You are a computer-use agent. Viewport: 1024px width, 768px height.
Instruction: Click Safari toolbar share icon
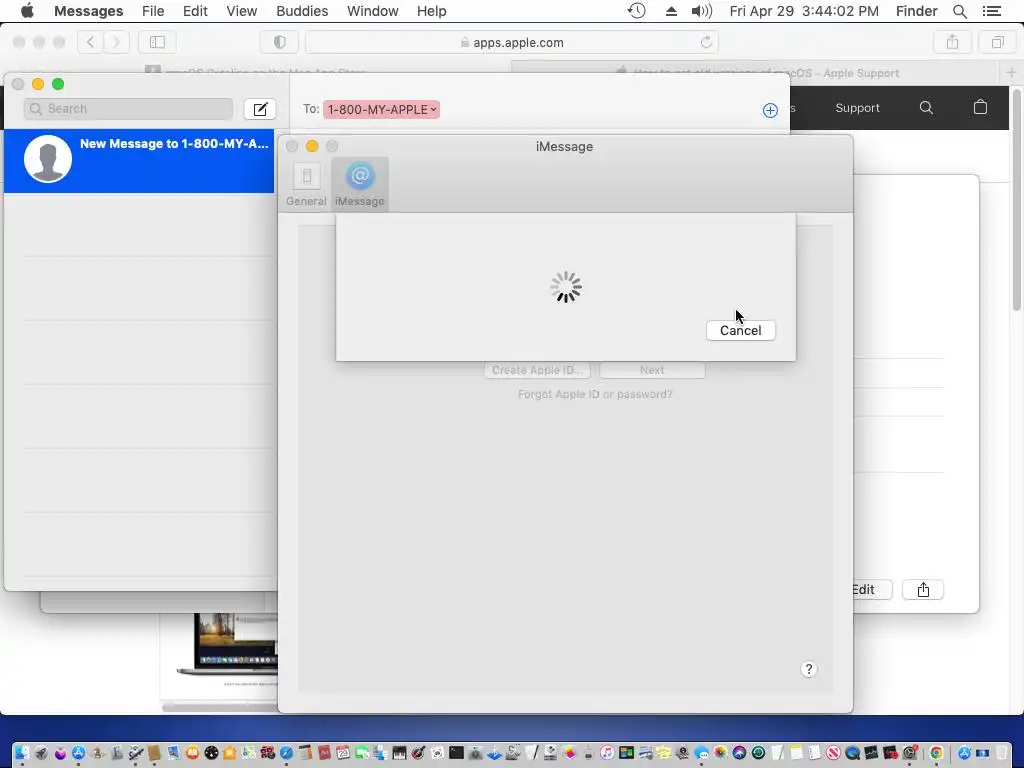click(x=953, y=42)
